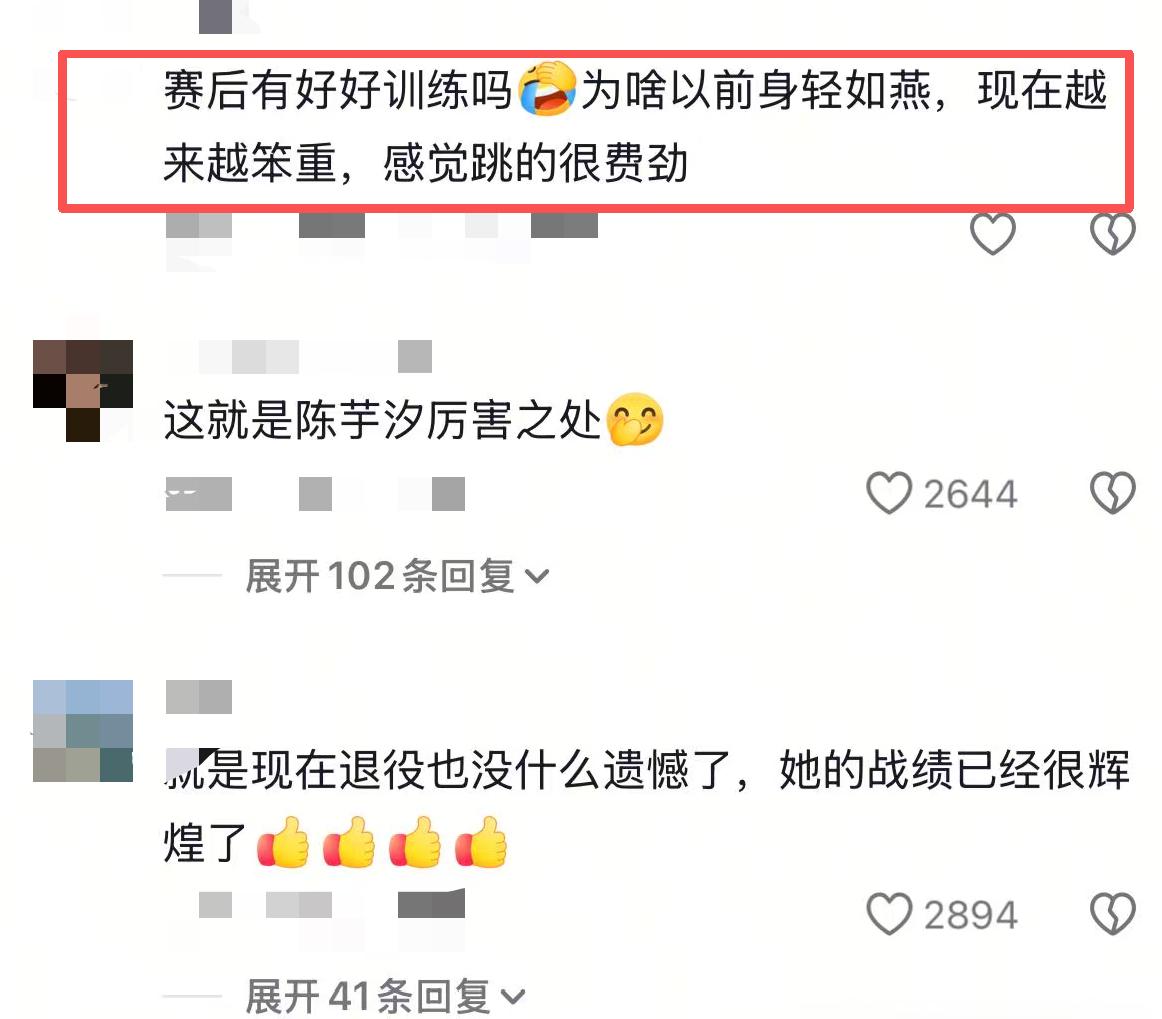This screenshot has height=1019, width=1162.
Task: Expand 展开102条回复 replies
Action: (397, 576)
